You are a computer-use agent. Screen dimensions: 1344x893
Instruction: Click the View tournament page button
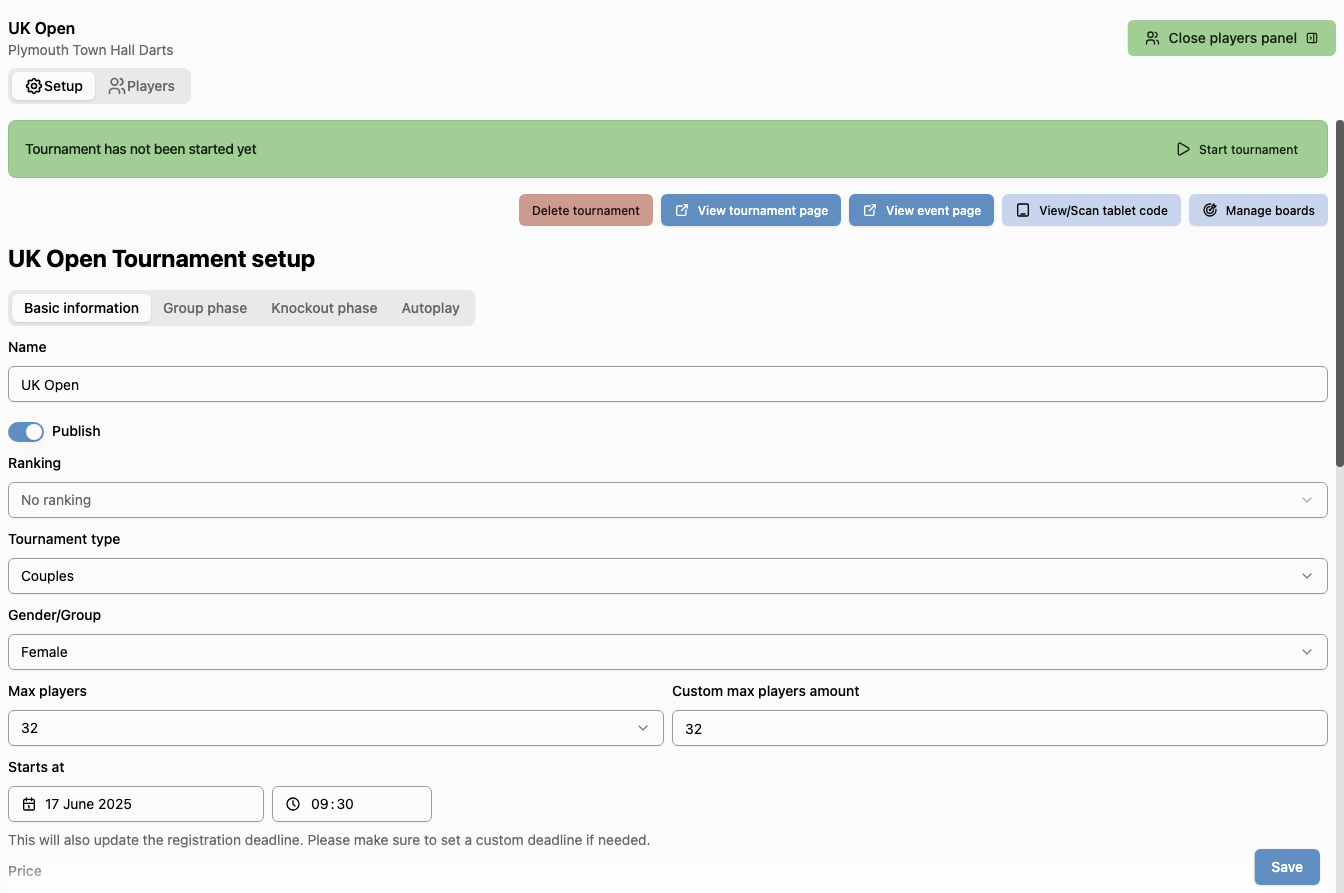751,210
